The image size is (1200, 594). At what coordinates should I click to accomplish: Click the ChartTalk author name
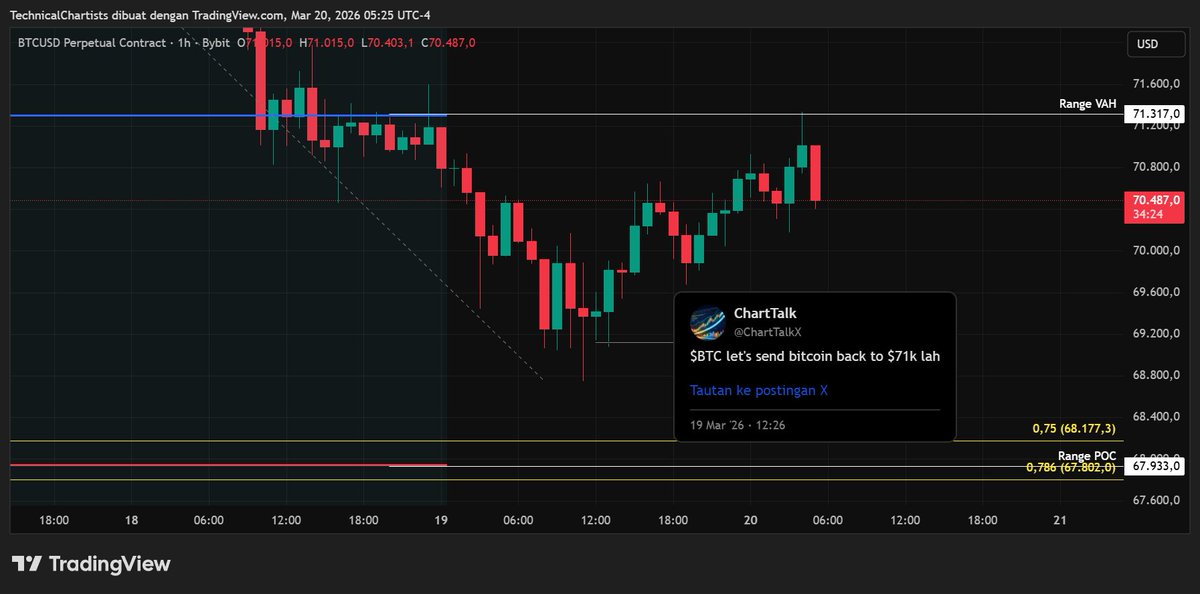[x=765, y=313]
